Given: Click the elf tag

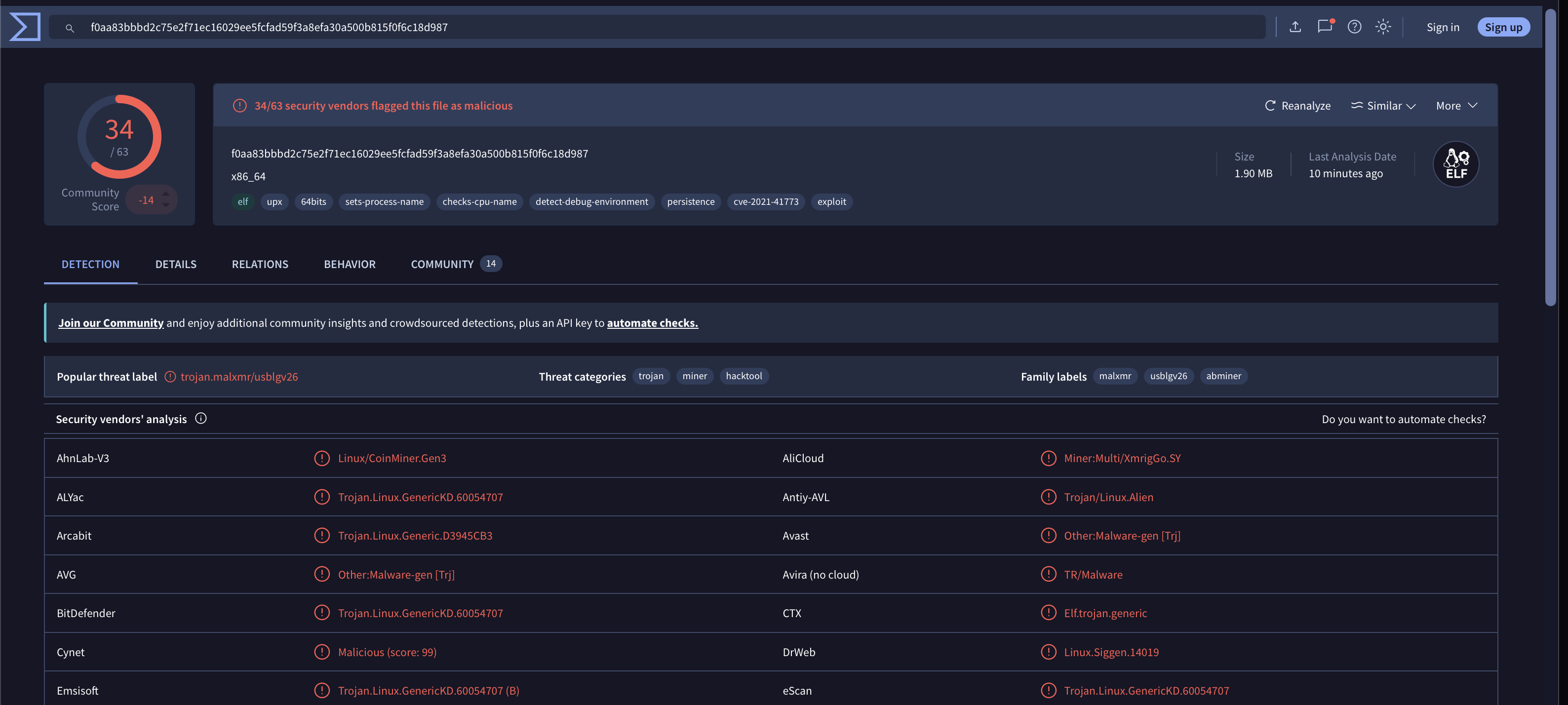Looking at the screenshot, I should click(x=243, y=201).
